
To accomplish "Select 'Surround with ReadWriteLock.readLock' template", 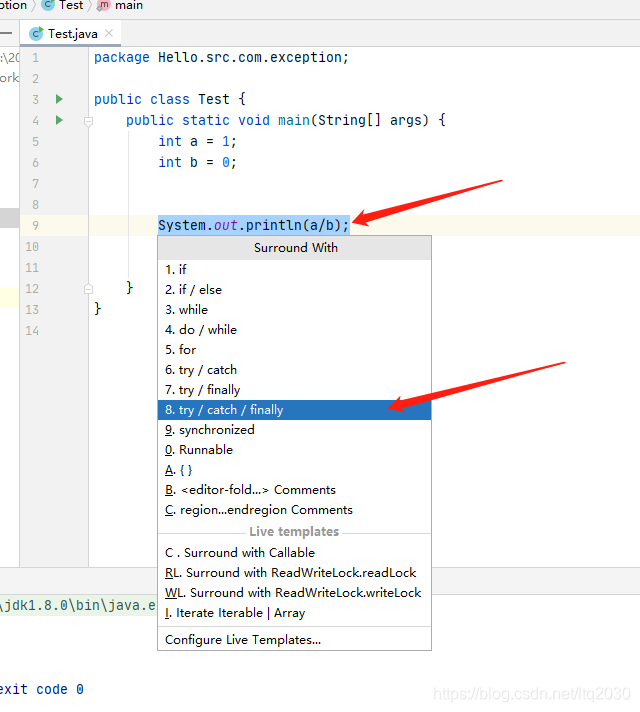I will tap(294, 573).
